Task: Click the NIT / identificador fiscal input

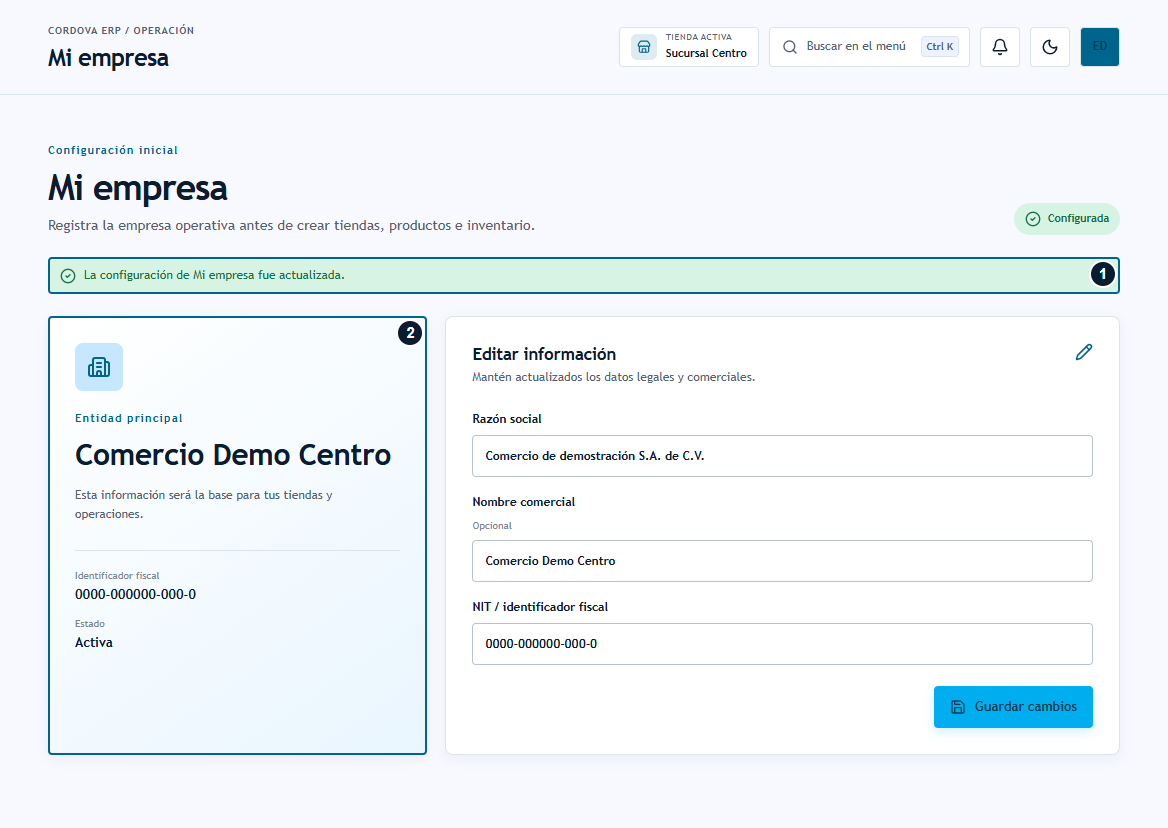Action: pos(782,643)
